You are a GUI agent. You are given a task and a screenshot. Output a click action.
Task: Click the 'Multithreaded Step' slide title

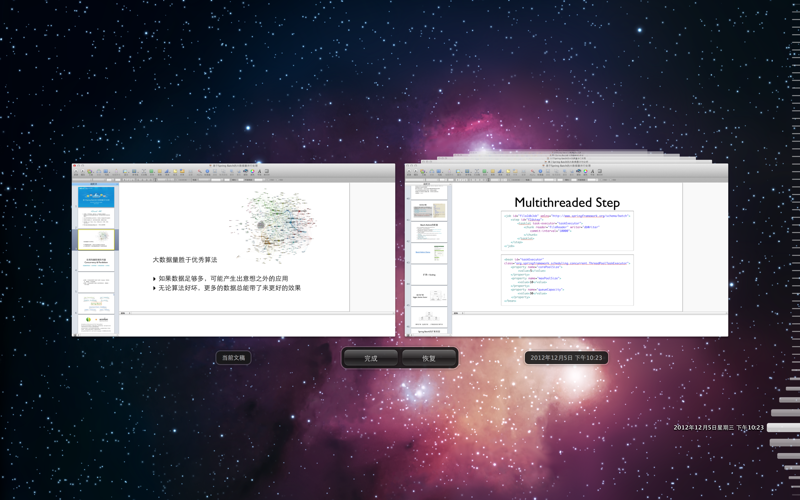pos(567,203)
